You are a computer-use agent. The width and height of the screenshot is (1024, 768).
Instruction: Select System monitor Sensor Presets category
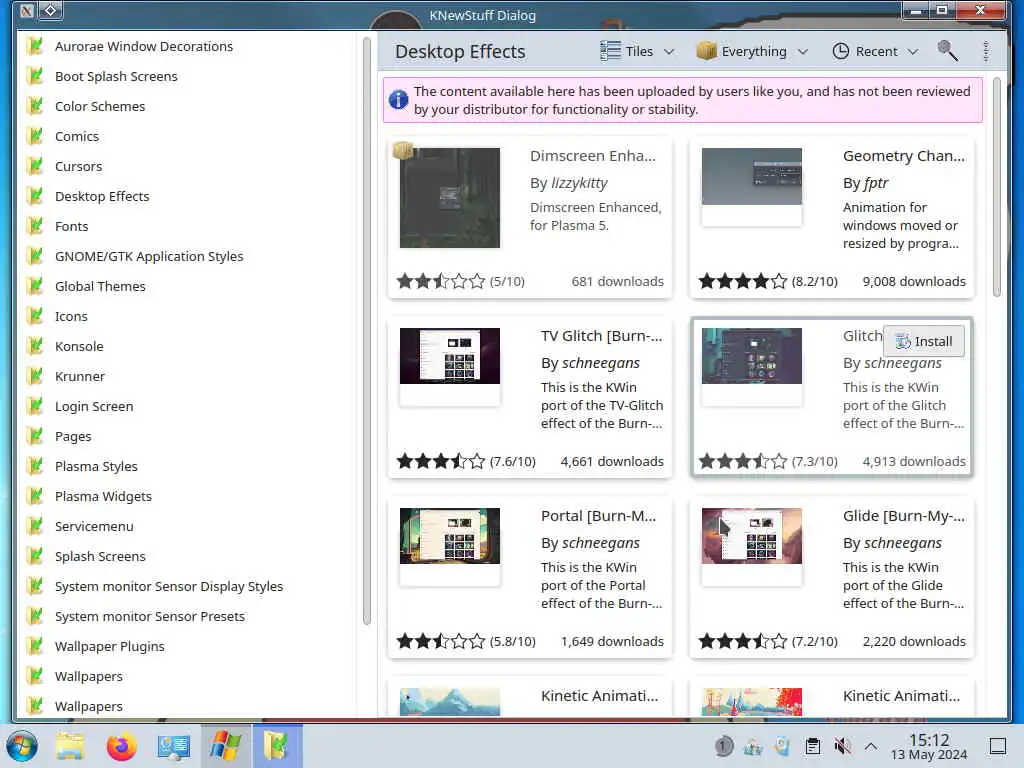(x=188, y=617)
